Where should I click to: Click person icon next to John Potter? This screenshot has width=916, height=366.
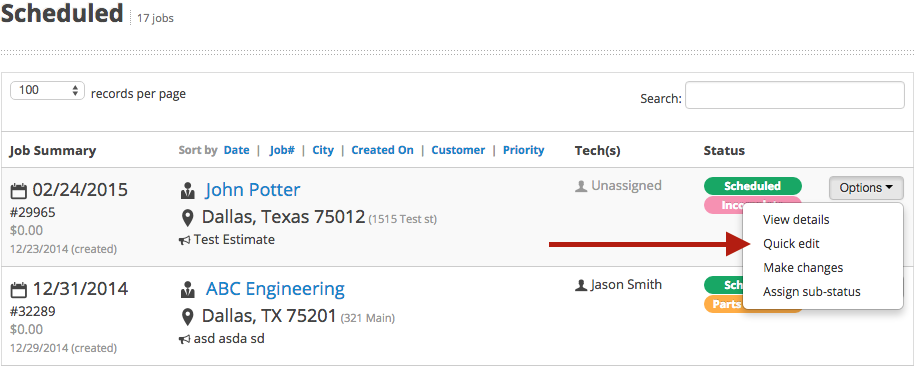pos(188,190)
